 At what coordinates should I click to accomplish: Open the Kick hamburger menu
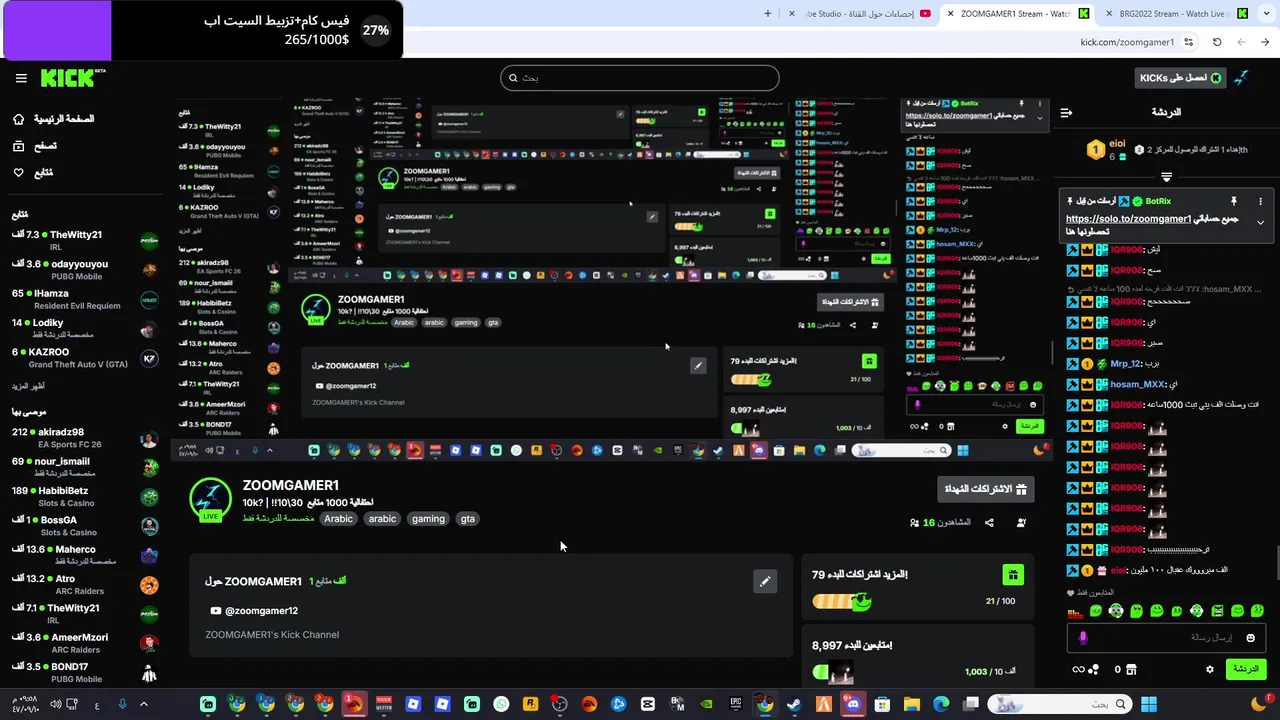(x=21, y=78)
